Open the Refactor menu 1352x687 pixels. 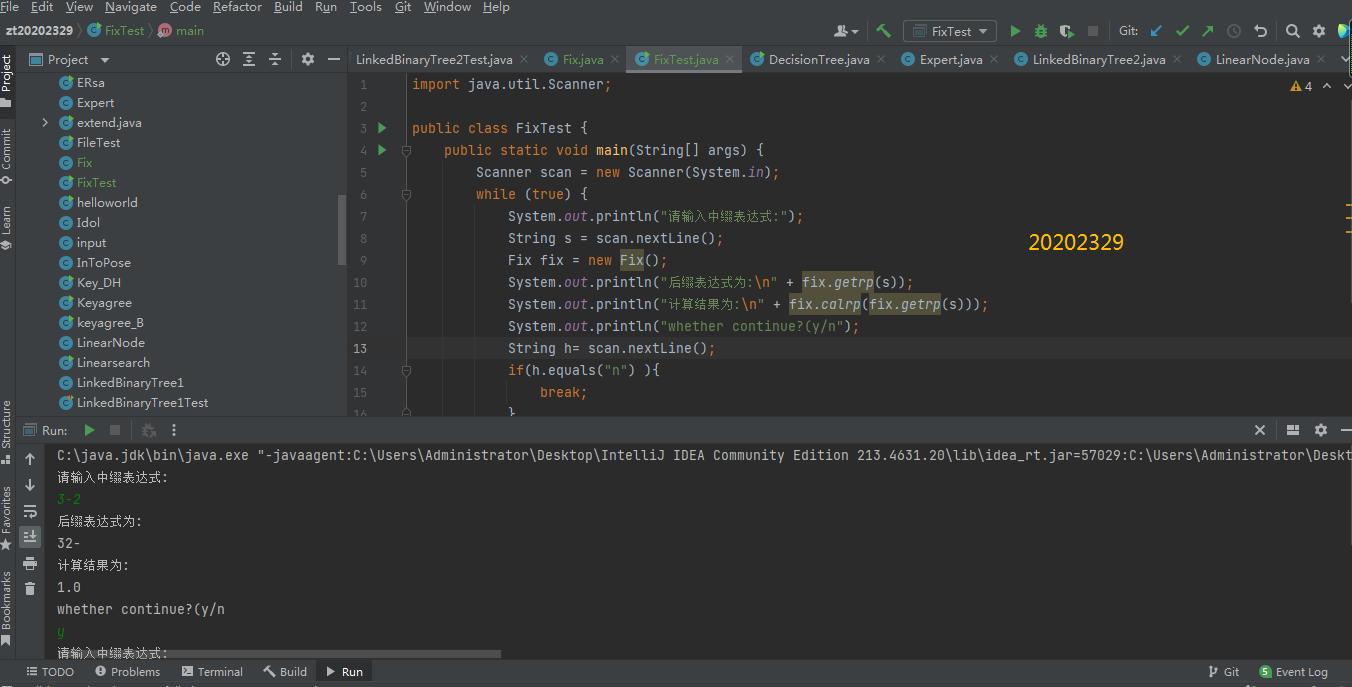[x=236, y=7]
